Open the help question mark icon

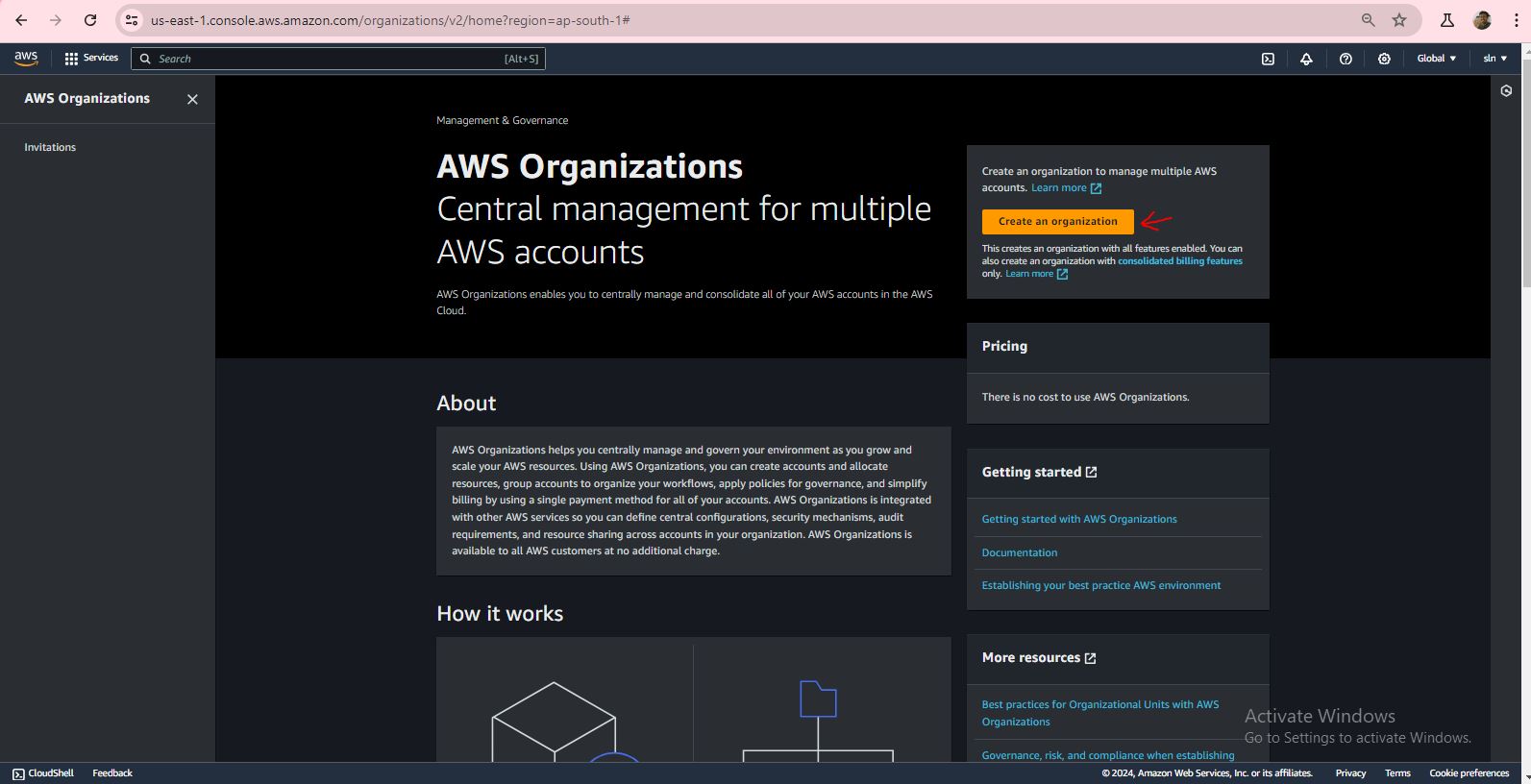click(1346, 59)
